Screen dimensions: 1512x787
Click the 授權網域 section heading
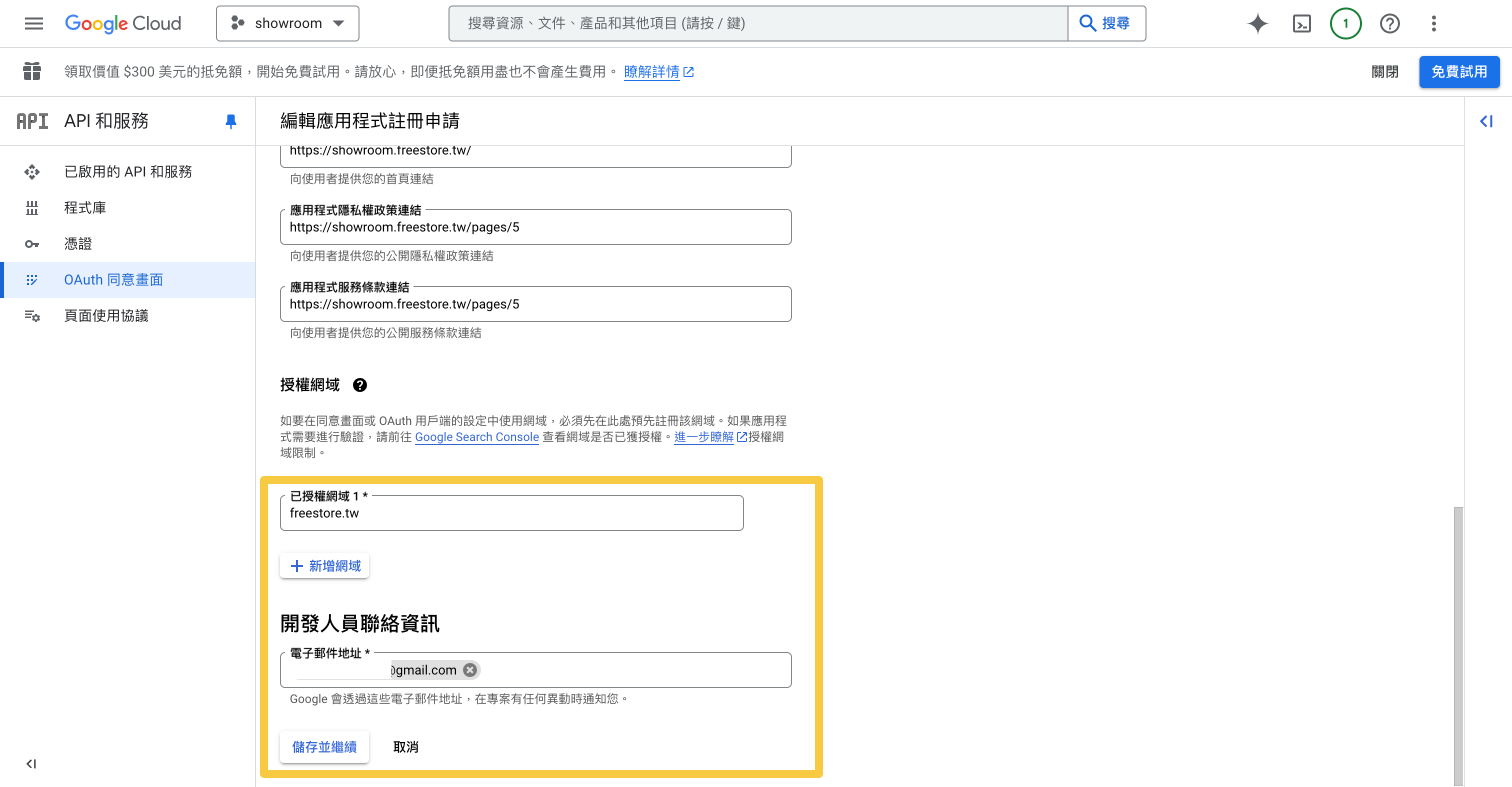pos(310,385)
